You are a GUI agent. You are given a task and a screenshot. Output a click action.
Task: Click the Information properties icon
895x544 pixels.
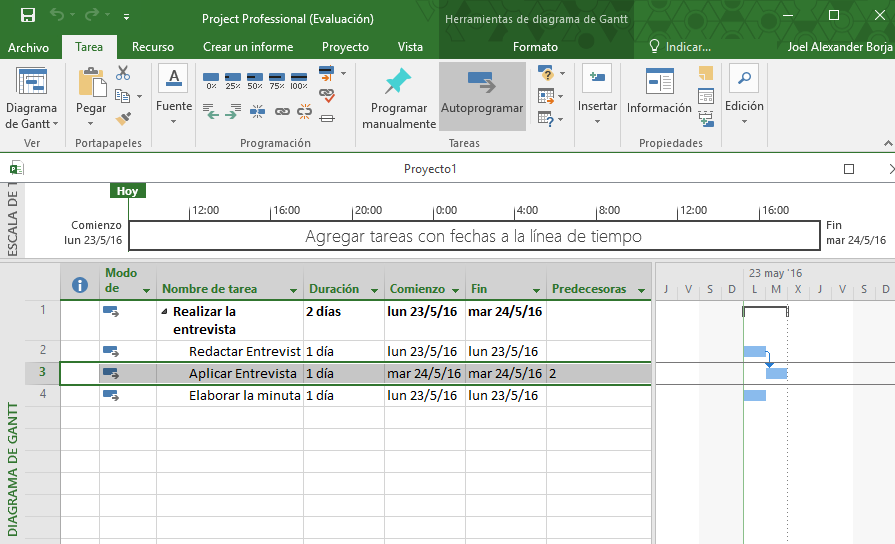(659, 82)
